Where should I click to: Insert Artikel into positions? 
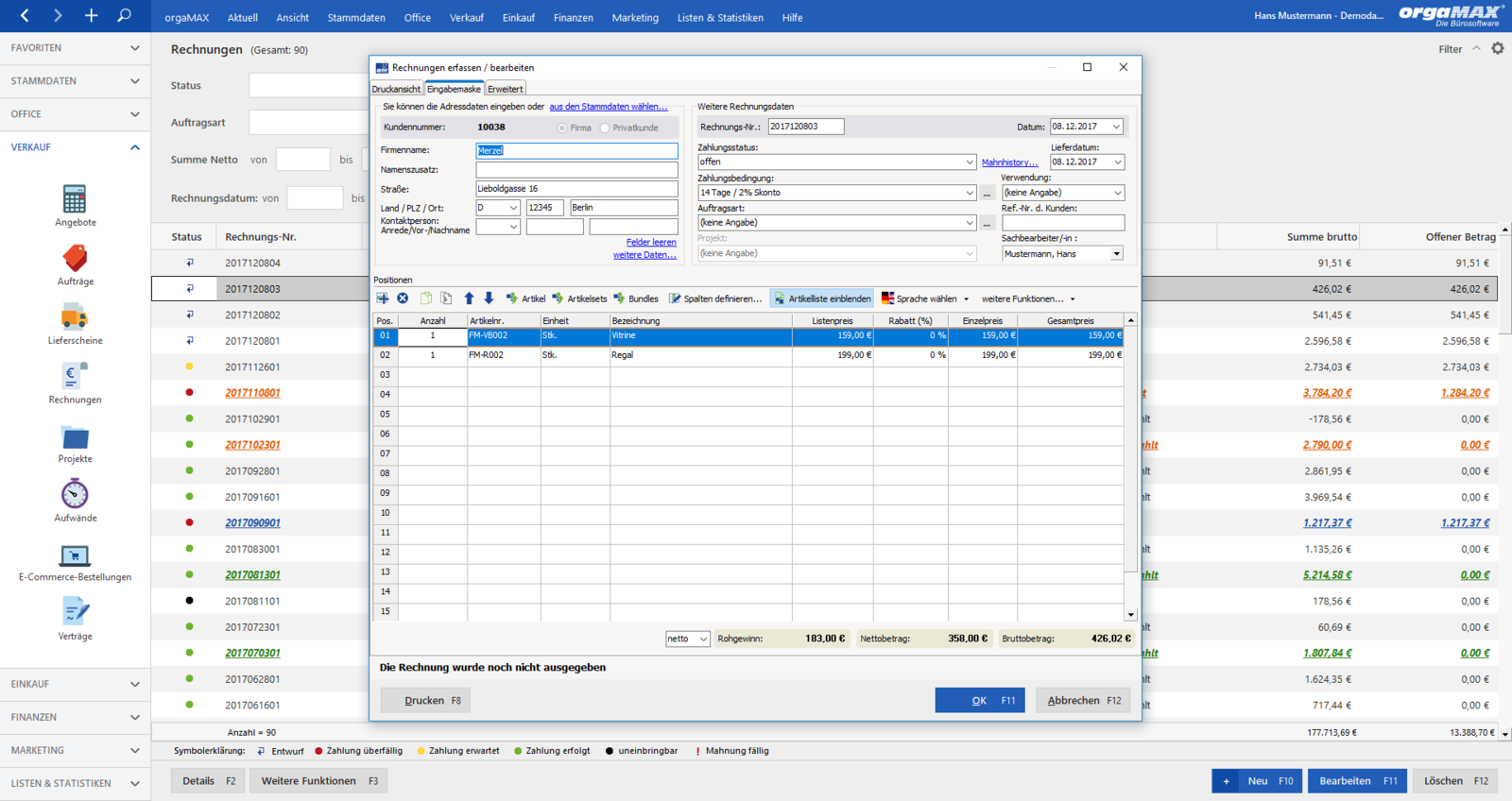point(525,298)
